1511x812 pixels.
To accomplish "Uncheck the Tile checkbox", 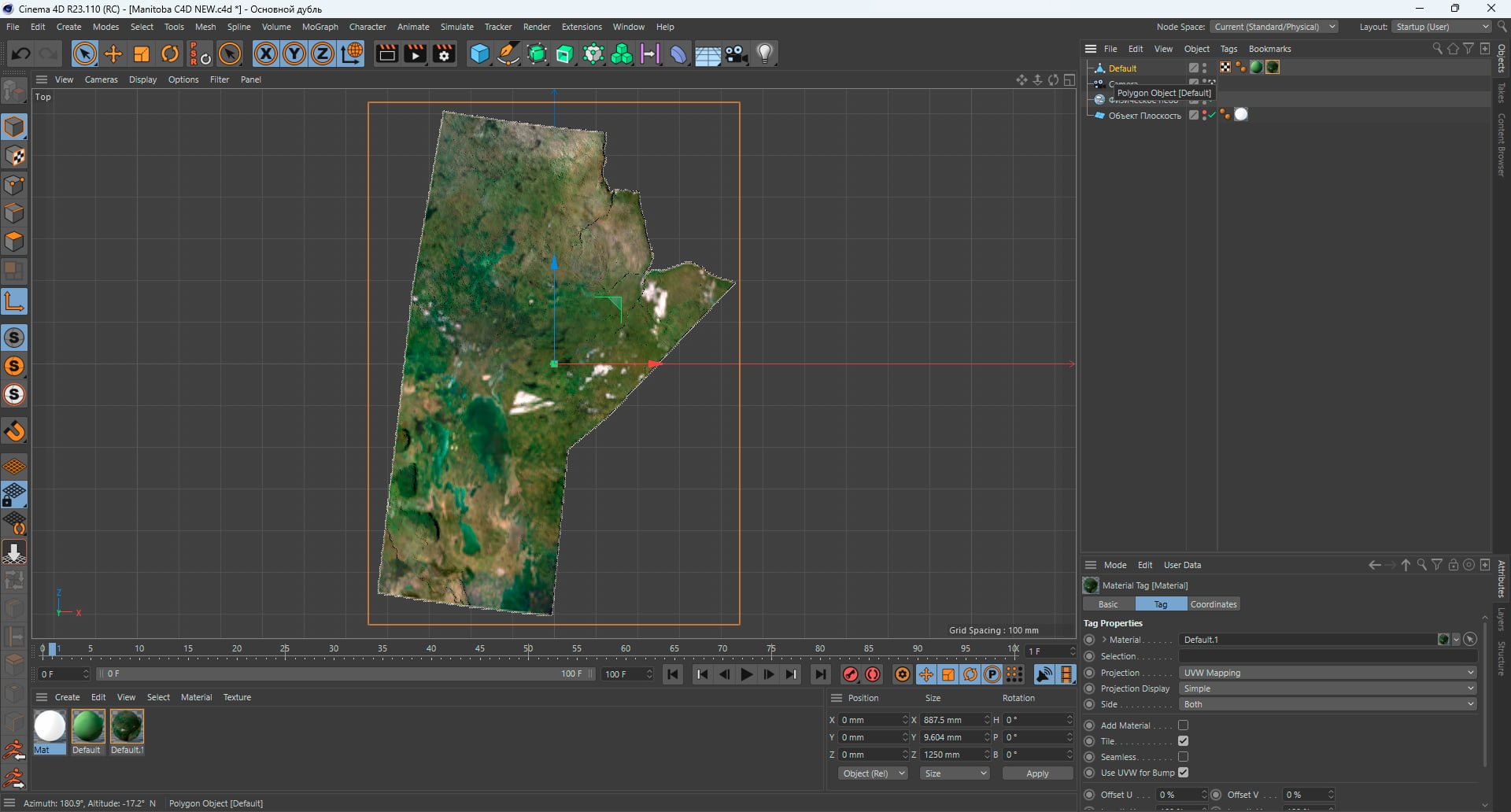I will click(1183, 741).
